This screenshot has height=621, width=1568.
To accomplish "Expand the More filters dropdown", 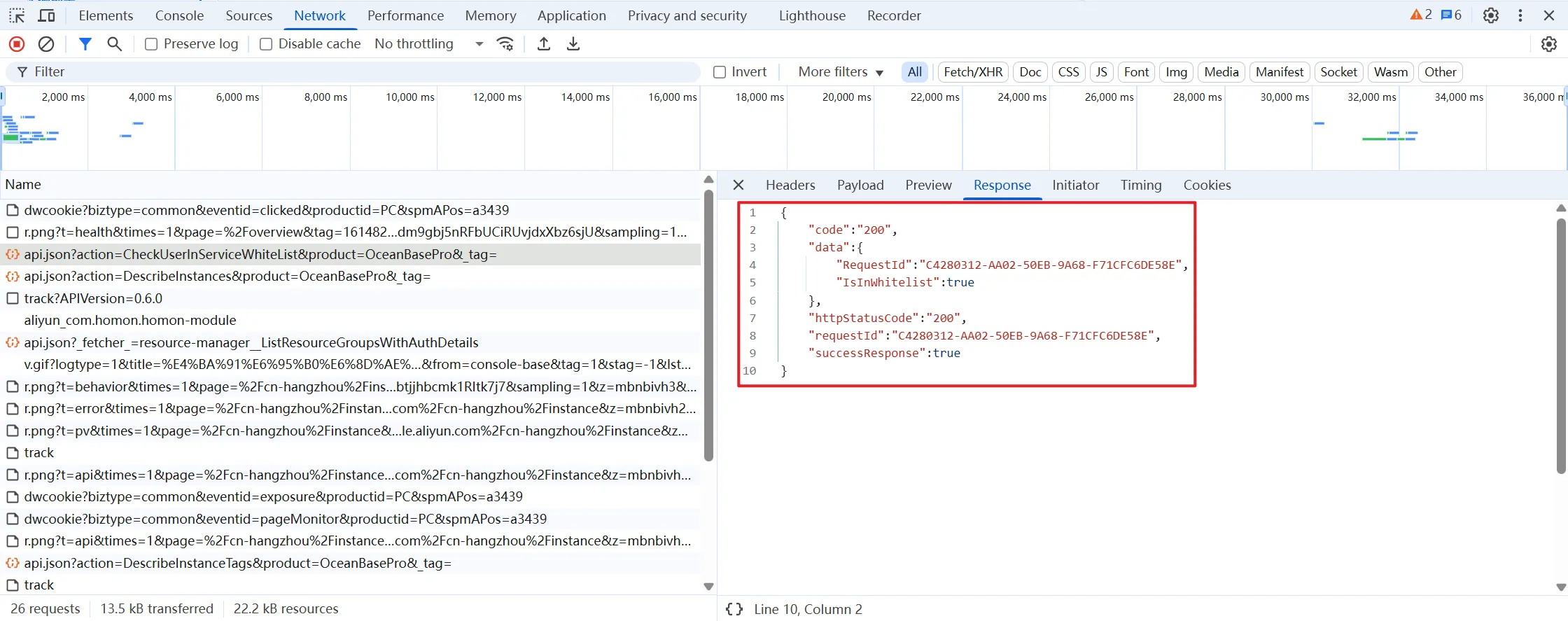I will [841, 72].
